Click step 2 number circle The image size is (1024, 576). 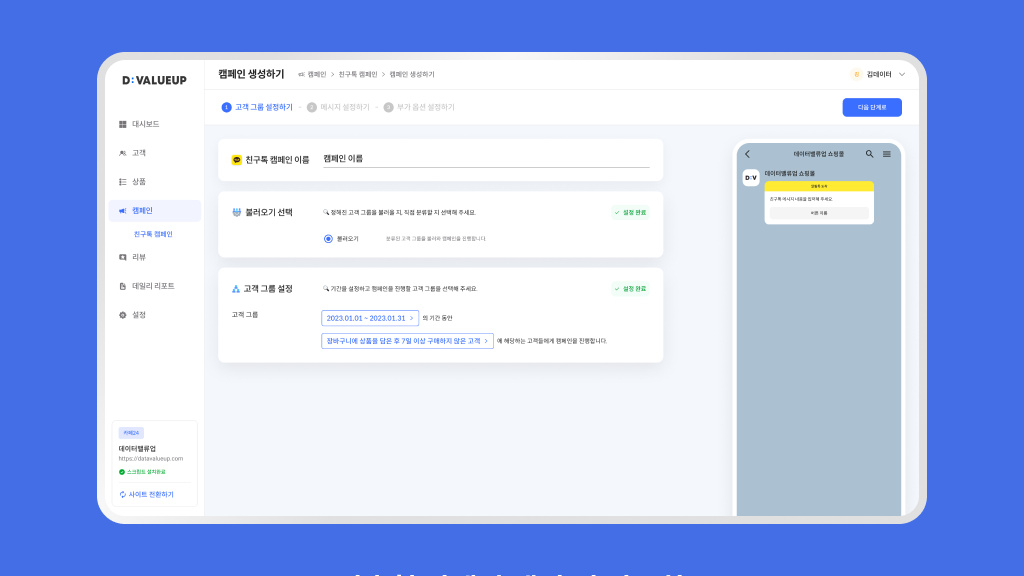[312, 107]
